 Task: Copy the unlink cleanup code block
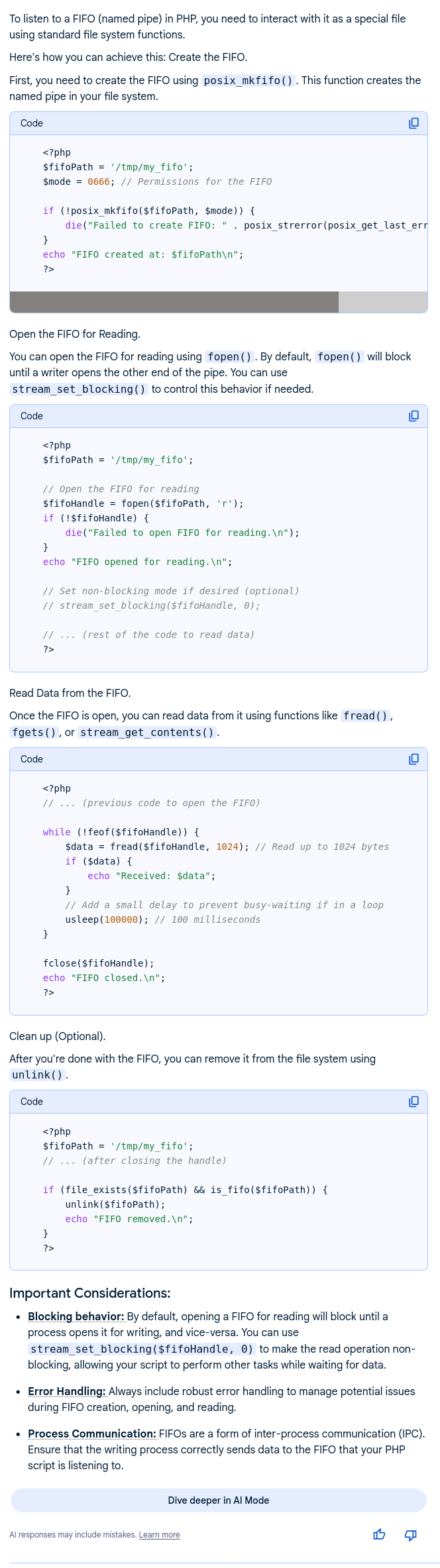pyautogui.click(x=413, y=1102)
